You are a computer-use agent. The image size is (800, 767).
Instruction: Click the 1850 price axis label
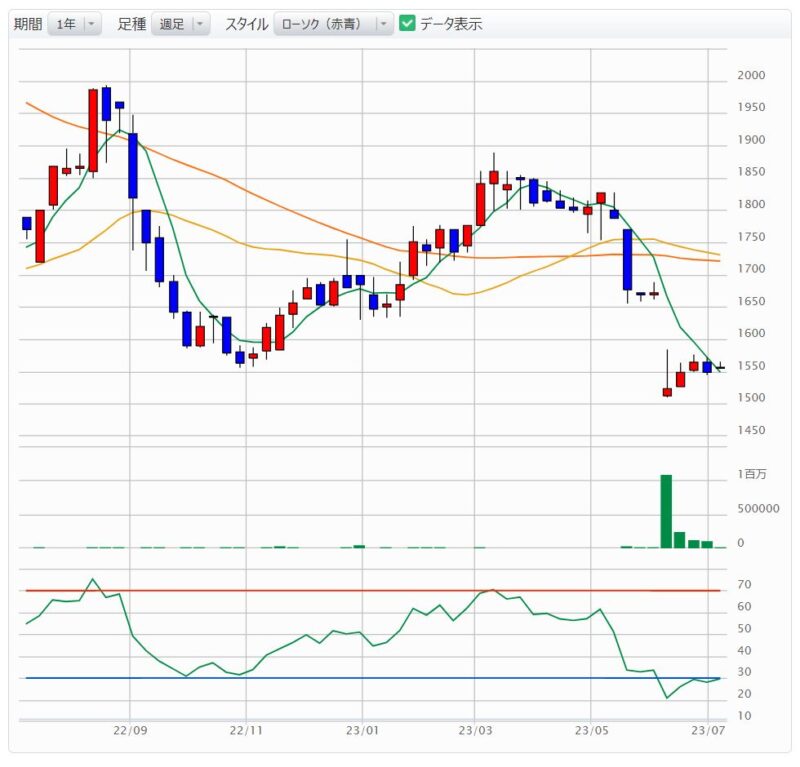tap(751, 172)
